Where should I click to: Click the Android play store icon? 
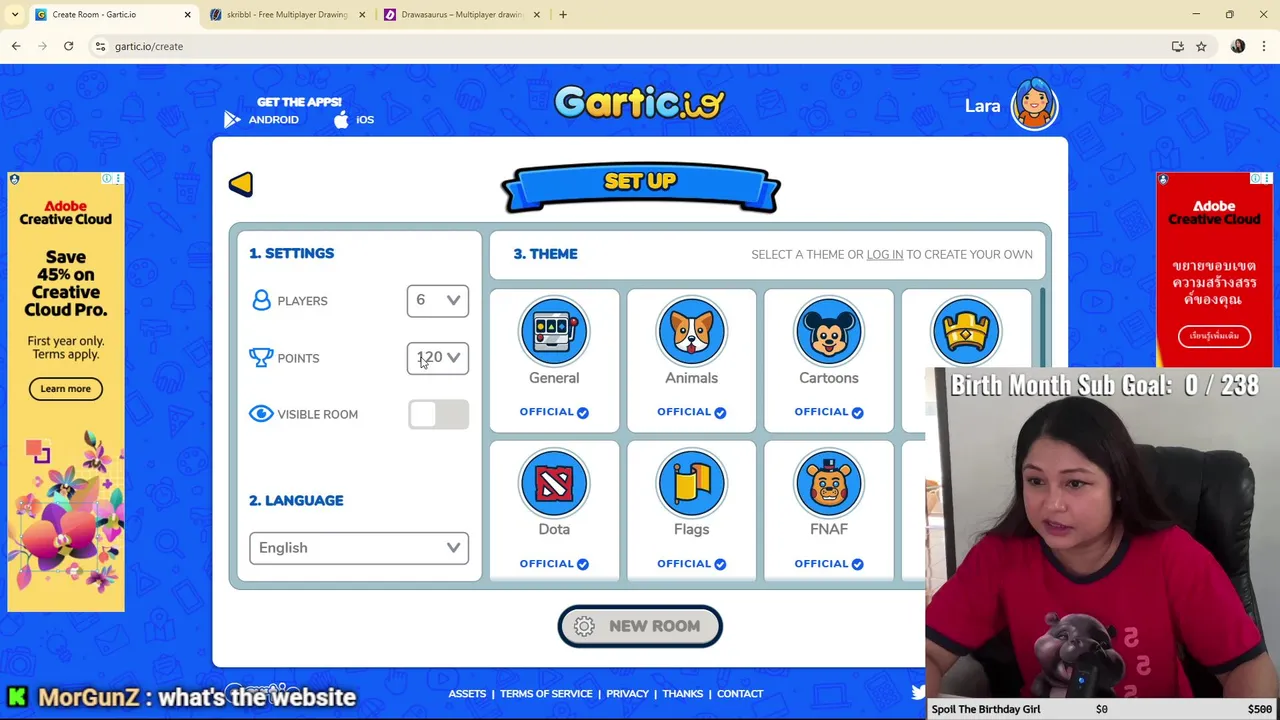pos(232,119)
